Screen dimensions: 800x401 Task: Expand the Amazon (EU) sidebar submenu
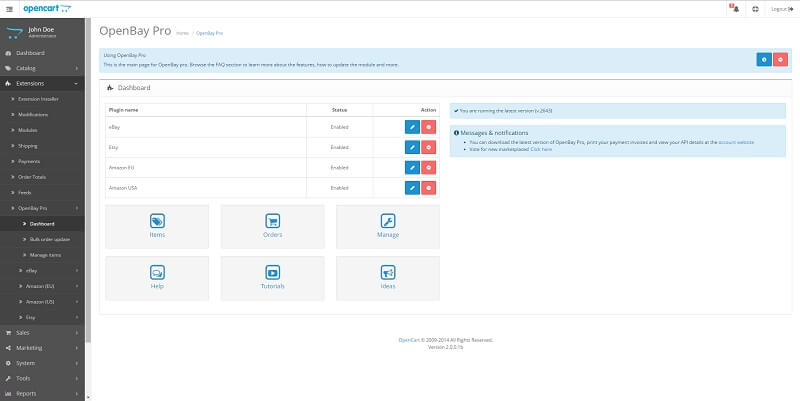[42, 286]
